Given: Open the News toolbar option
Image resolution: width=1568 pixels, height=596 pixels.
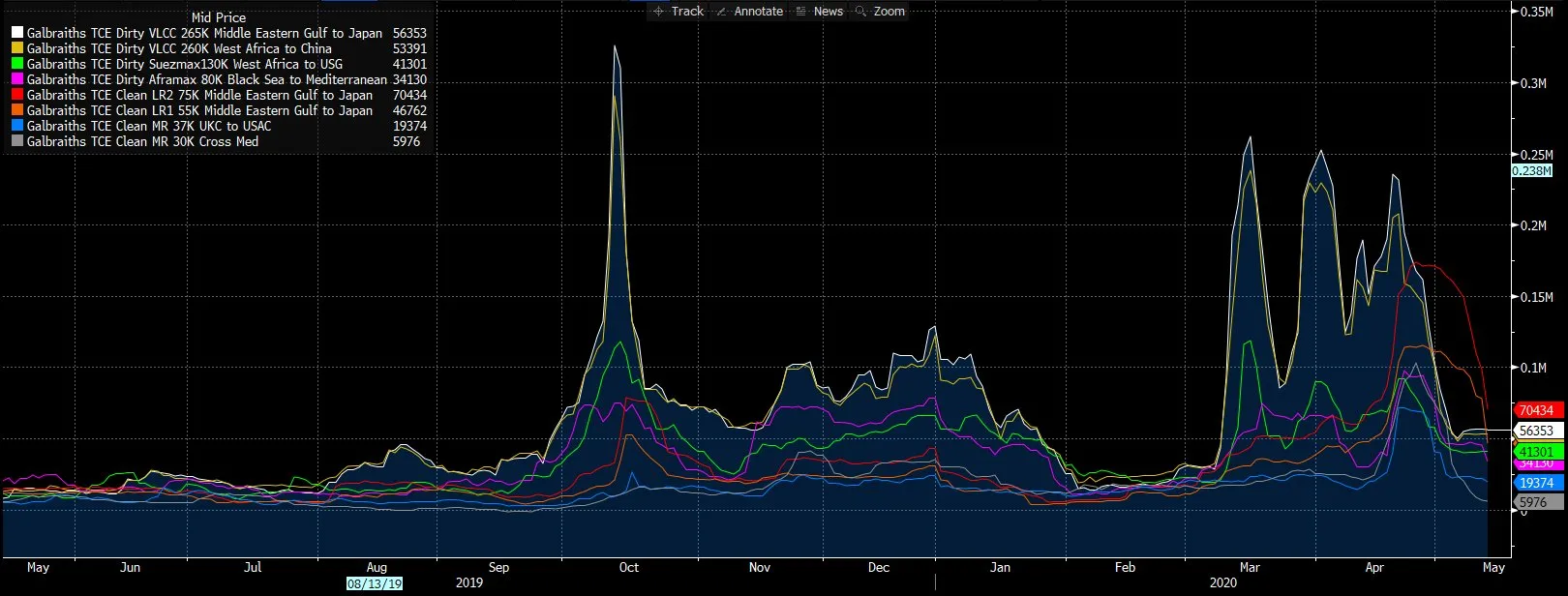Looking at the screenshot, I should (828, 12).
